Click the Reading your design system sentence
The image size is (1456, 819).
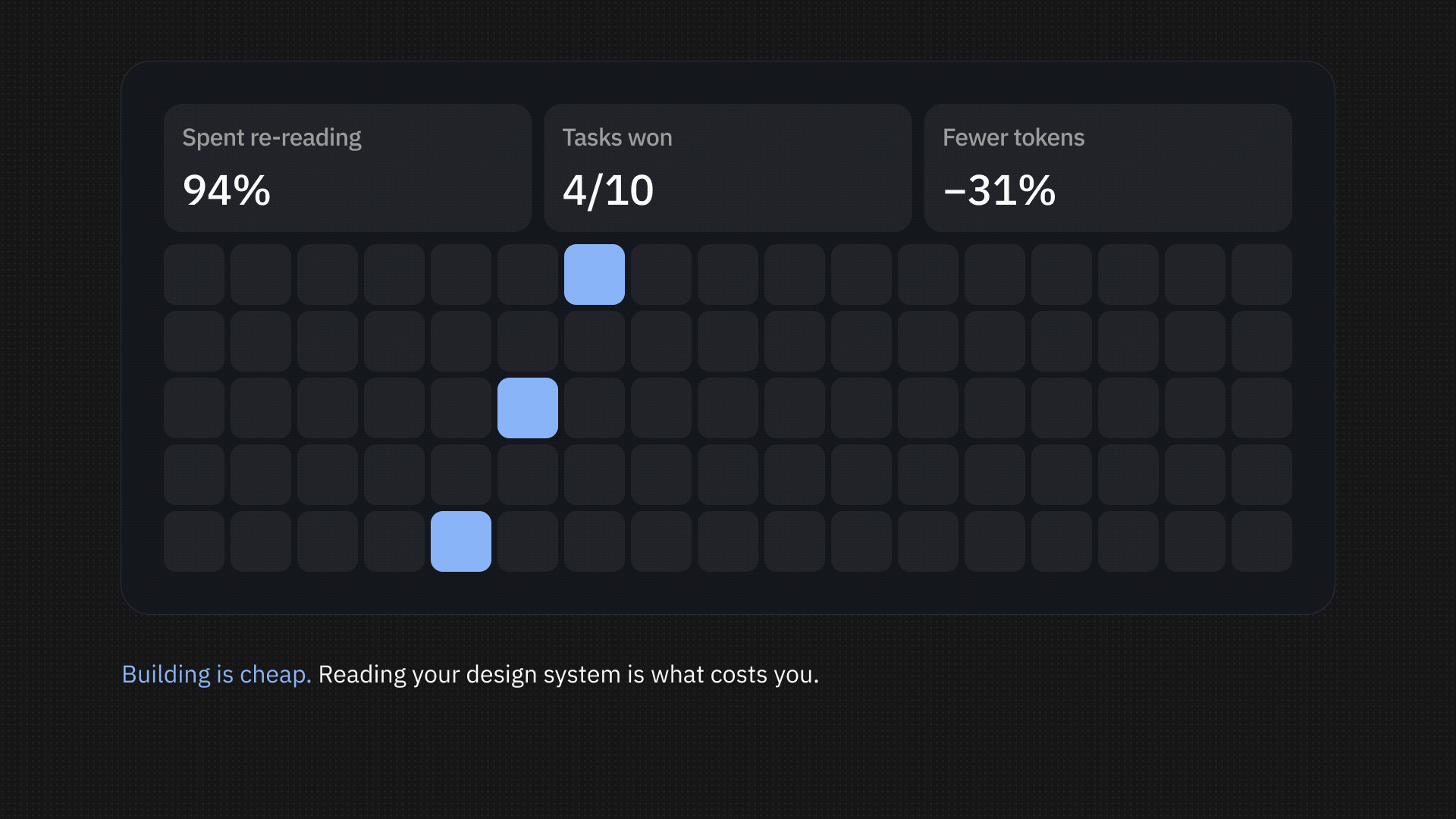[569, 674]
